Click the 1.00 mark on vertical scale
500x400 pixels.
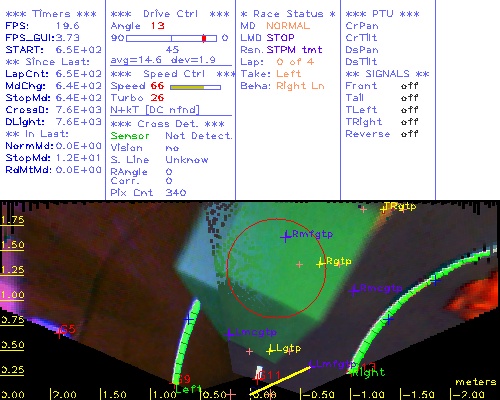click(12, 295)
